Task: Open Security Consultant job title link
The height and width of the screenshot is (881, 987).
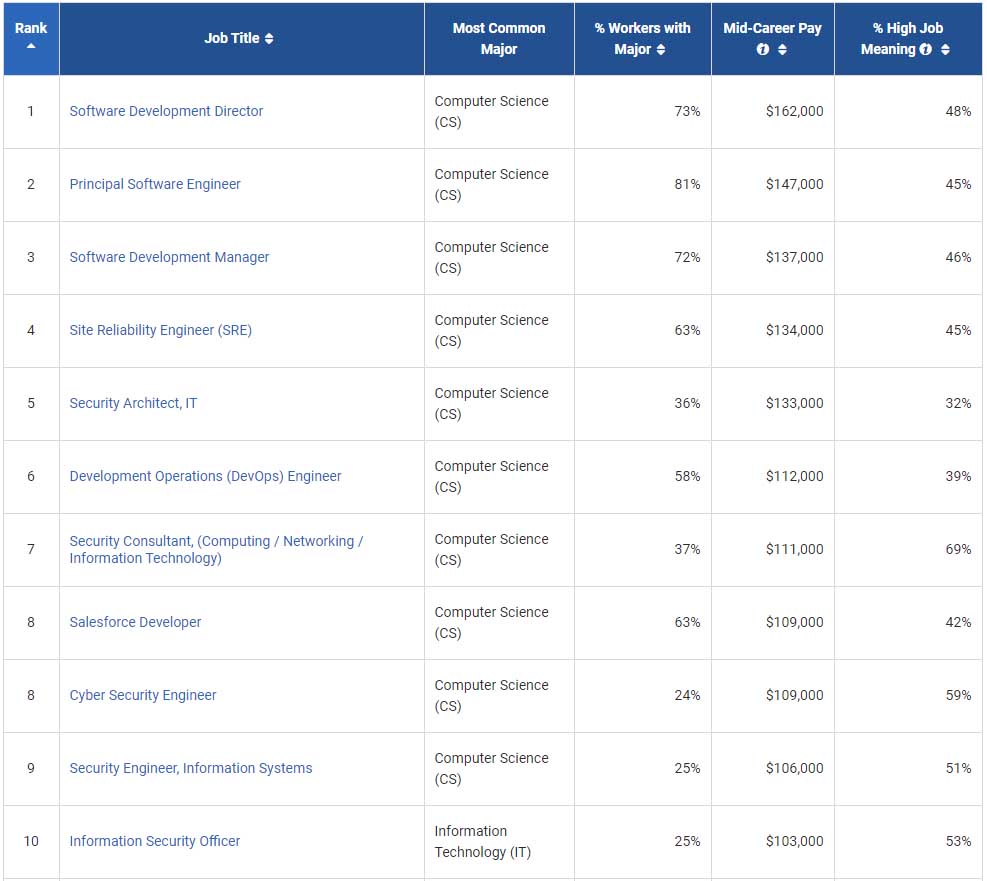Action: click(x=217, y=549)
